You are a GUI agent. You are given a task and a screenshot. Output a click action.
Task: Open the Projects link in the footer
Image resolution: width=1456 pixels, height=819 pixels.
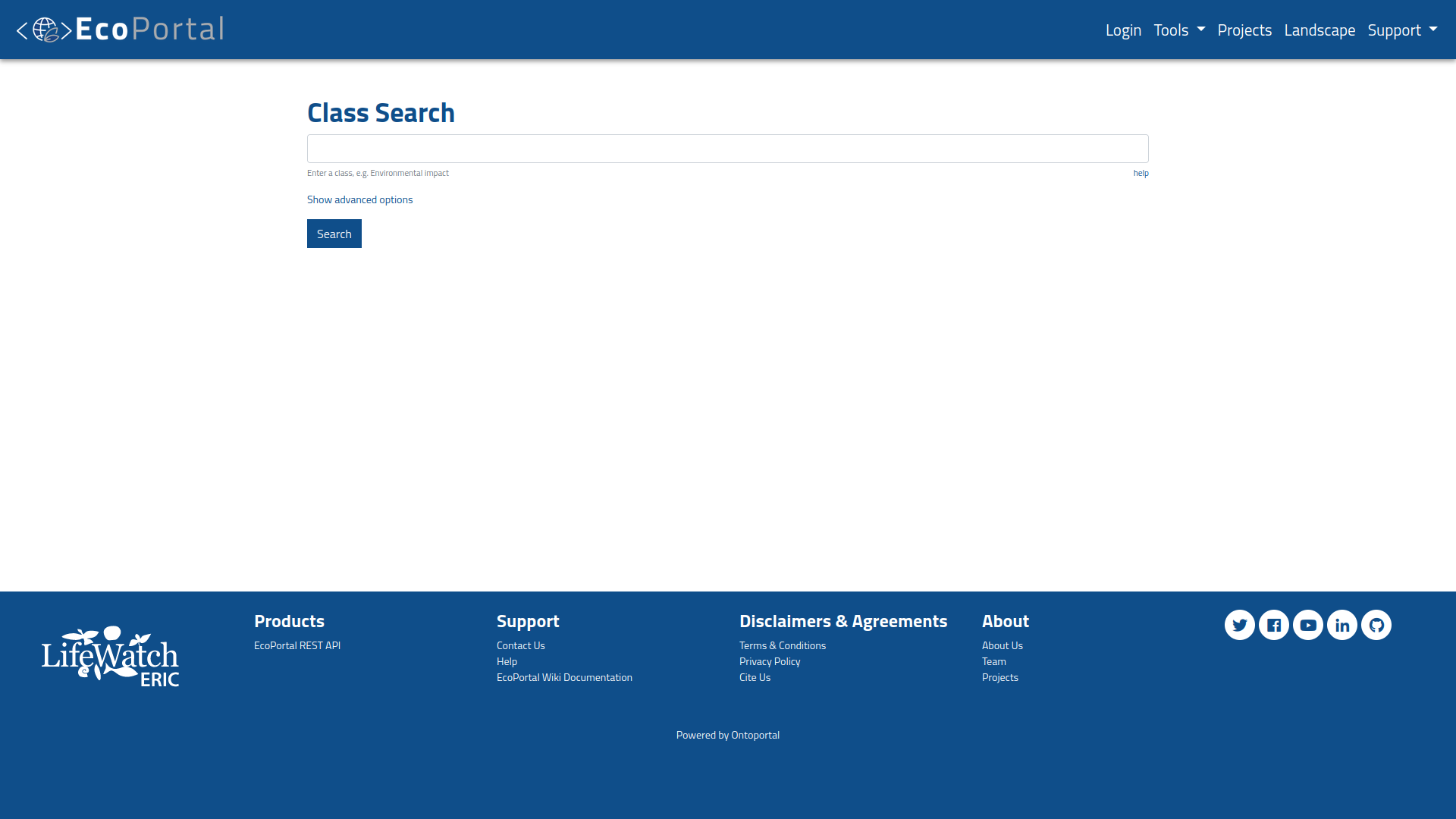(x=1000, y=677)
